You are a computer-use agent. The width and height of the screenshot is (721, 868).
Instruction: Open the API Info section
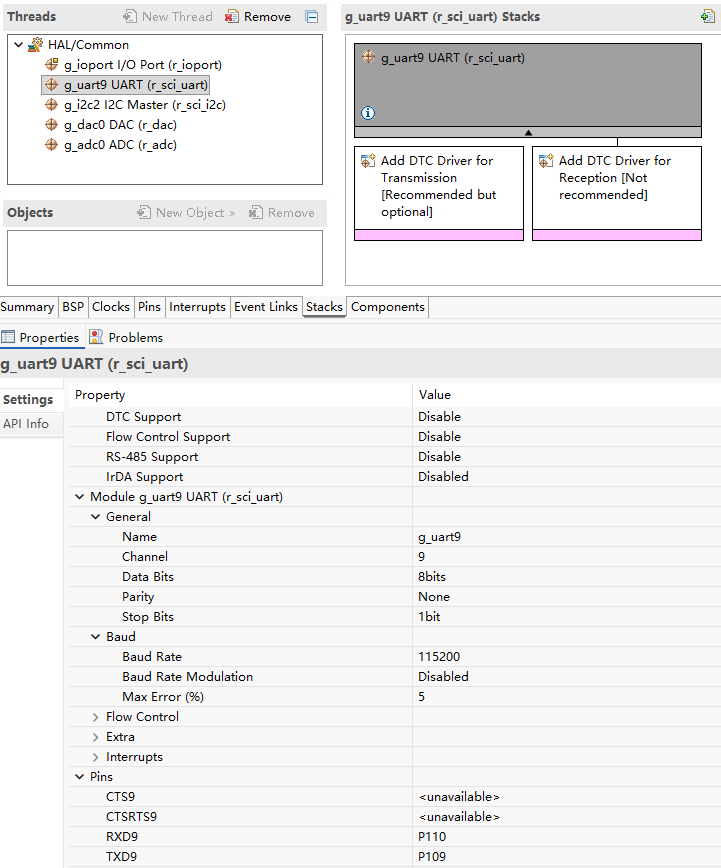click(x=26, y=423)
